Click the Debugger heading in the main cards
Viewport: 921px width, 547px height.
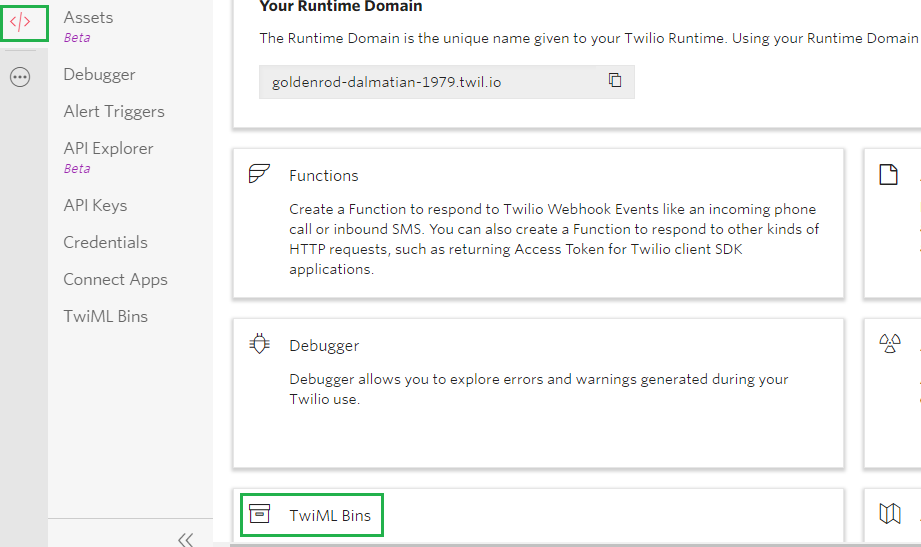(x=323, y=345)
